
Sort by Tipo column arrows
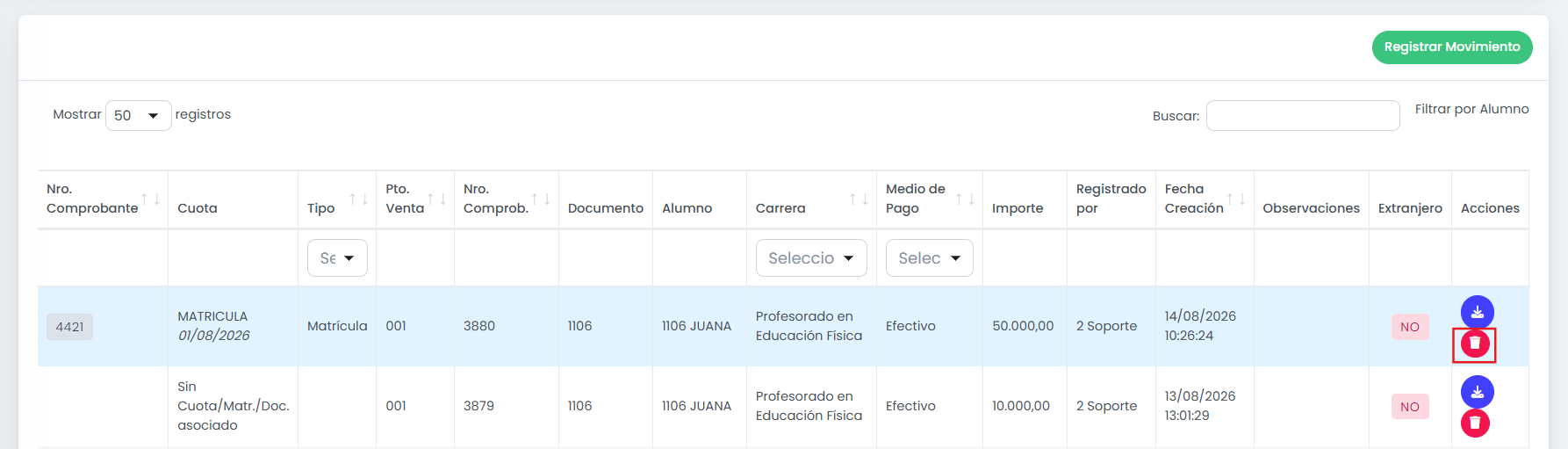coord(359,199)
